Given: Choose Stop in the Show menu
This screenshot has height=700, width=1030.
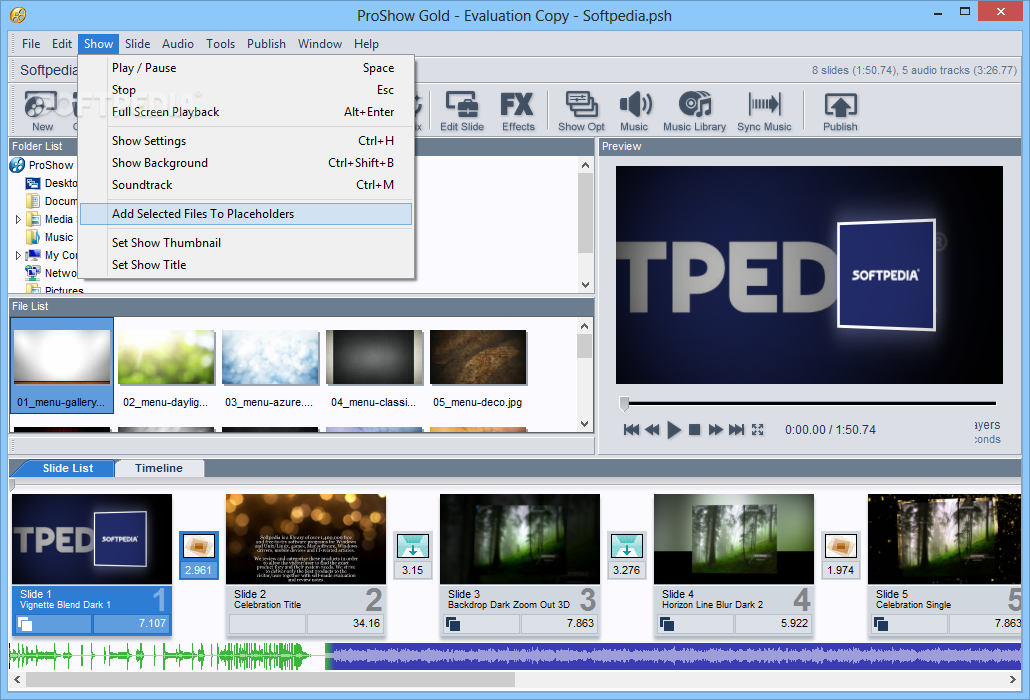Looking at the screenshot, I should click(x=246, y=90).
